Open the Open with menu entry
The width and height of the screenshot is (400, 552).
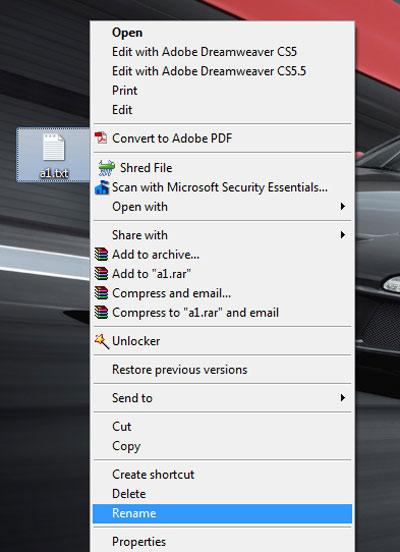pos(222,207)
